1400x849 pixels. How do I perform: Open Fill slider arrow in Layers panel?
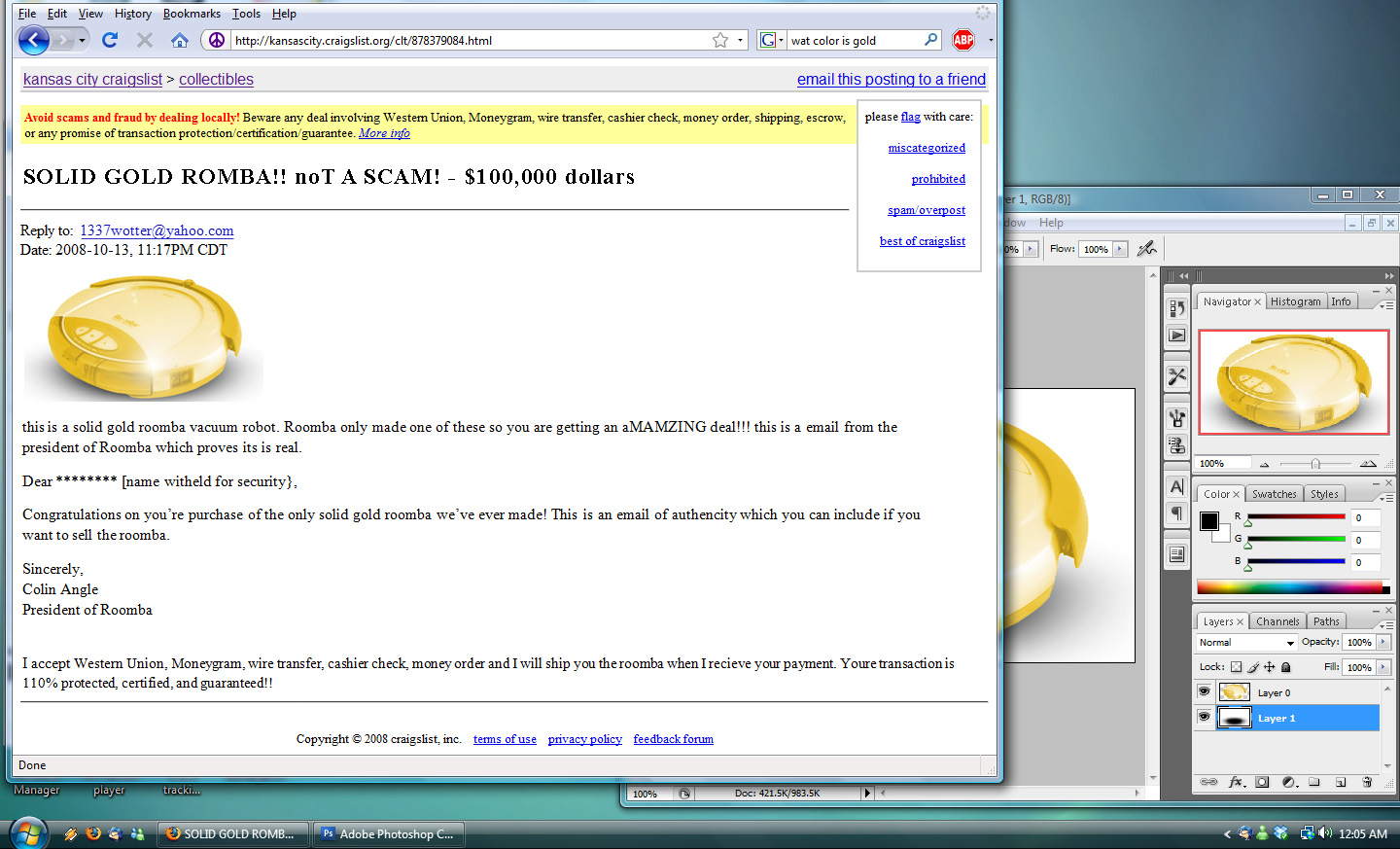[x=1383, y=667]
